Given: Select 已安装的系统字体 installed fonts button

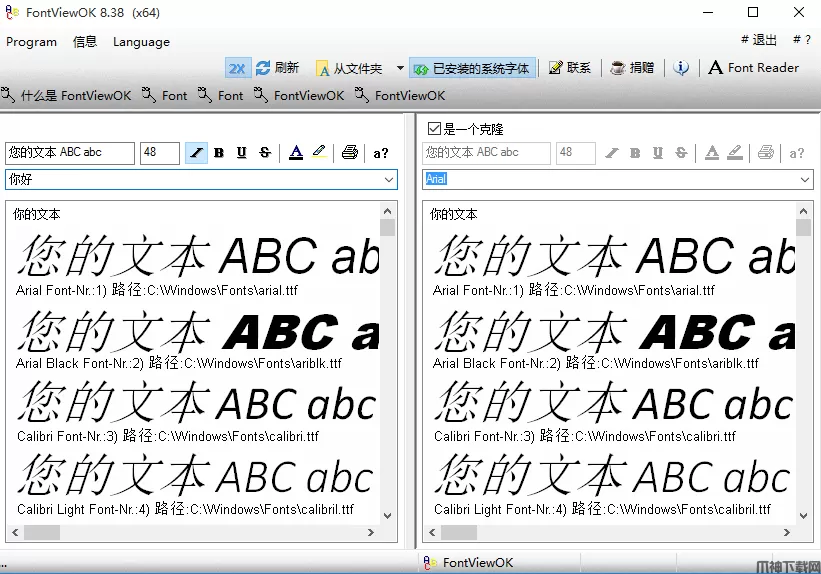Looking at the screenshot, I should pos(472,68).
